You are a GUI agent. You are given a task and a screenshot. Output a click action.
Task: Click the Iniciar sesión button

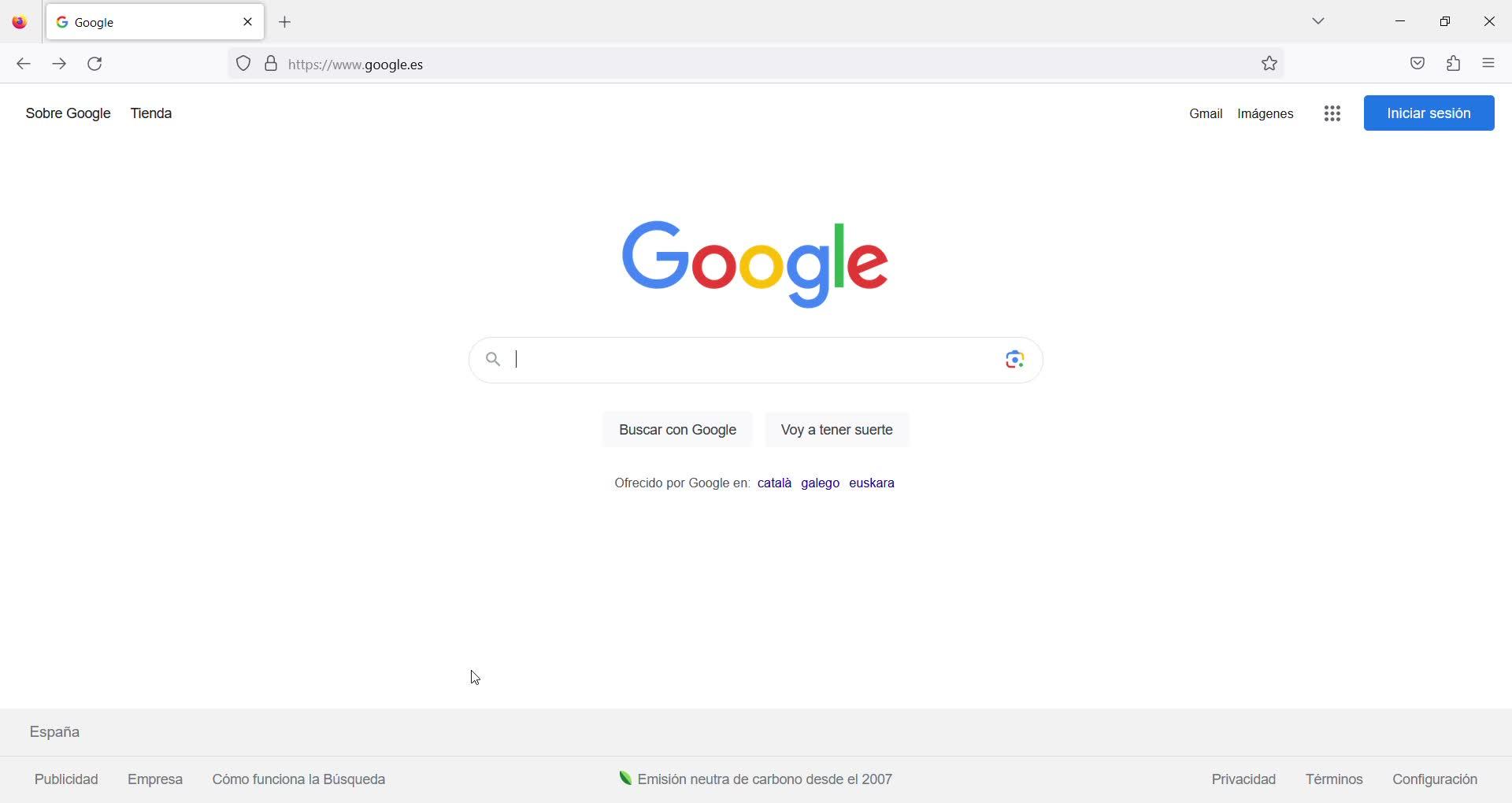pos(1429,113)
